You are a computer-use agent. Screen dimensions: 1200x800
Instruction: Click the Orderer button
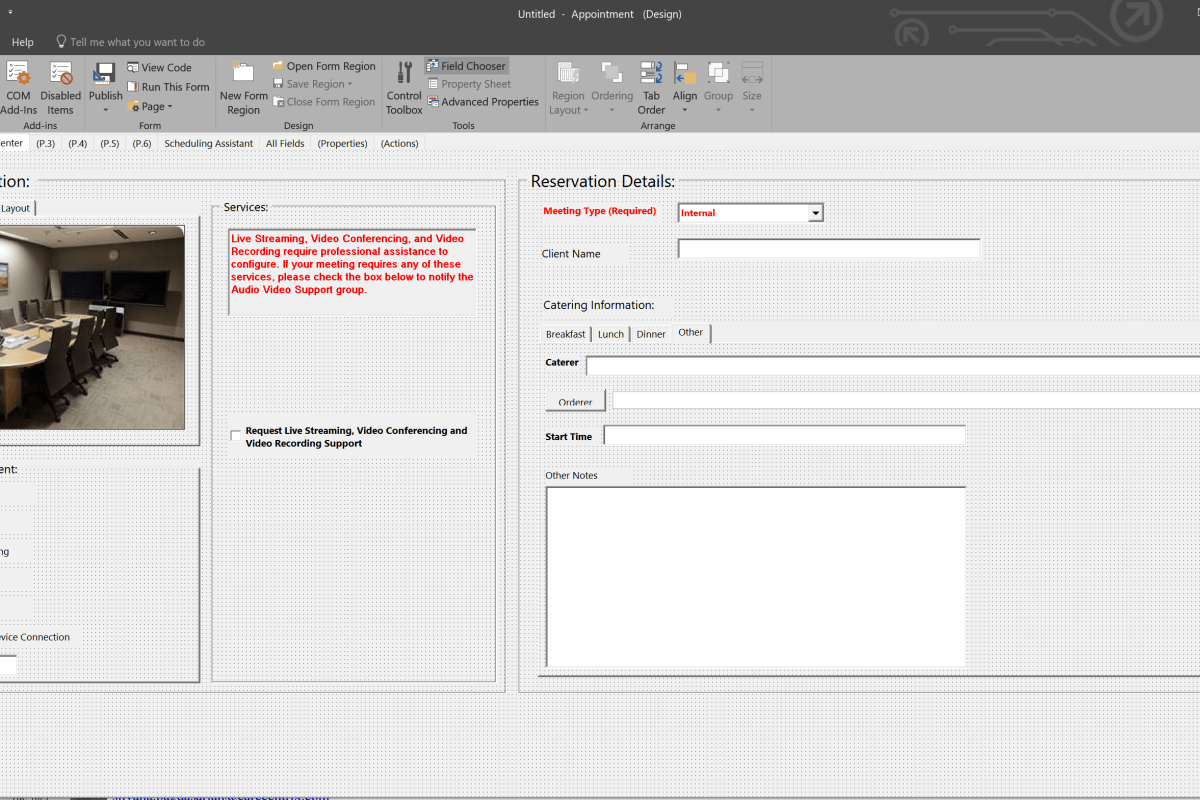[575, 402]
